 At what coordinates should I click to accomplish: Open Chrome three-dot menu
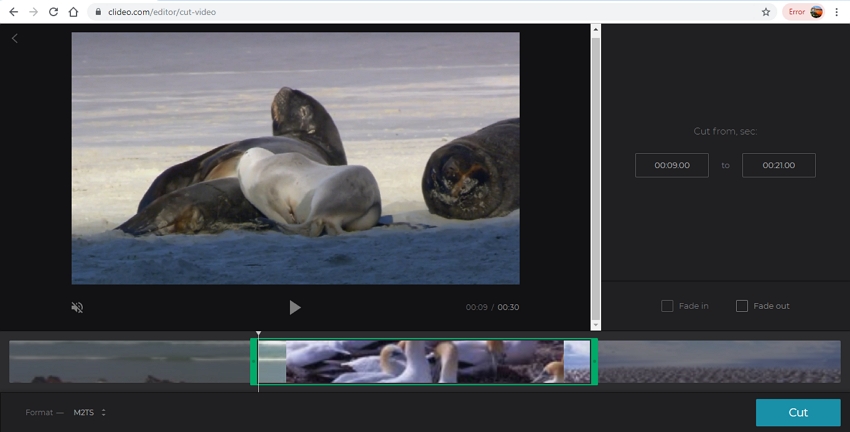(836, 12)
